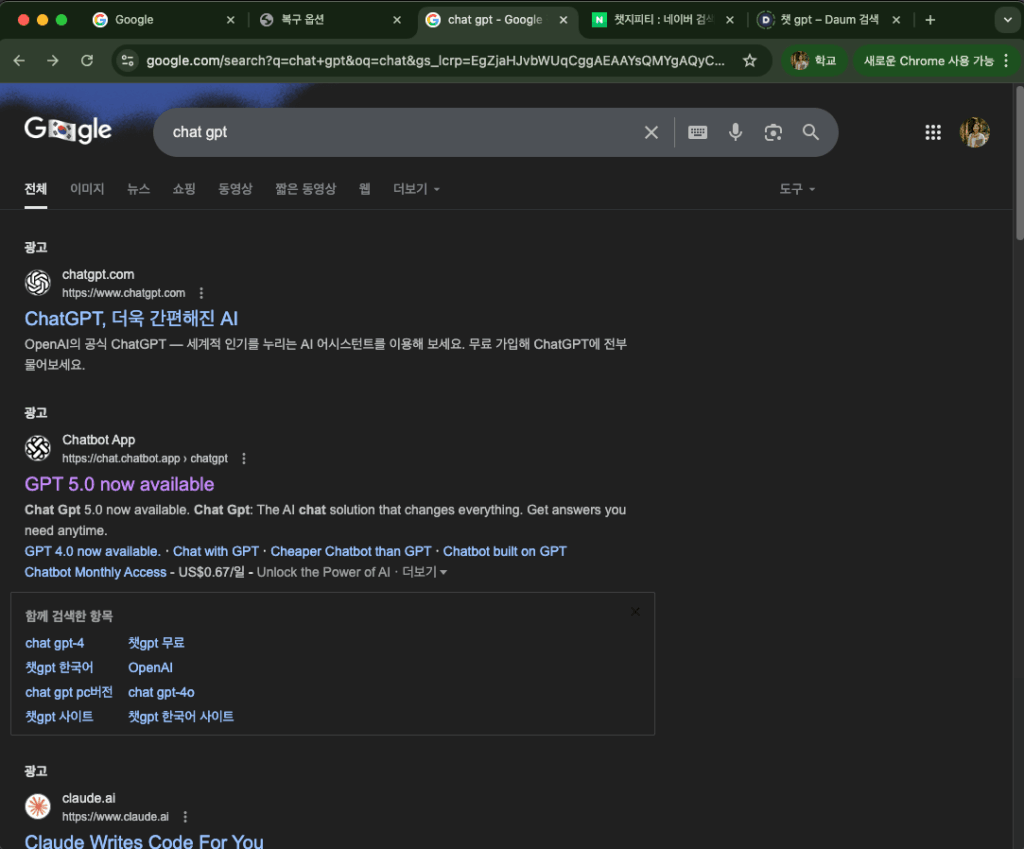Open GPT 4.0 now available sitelink
This screenshot has height=849, width=1024.
tap(92, 551)
